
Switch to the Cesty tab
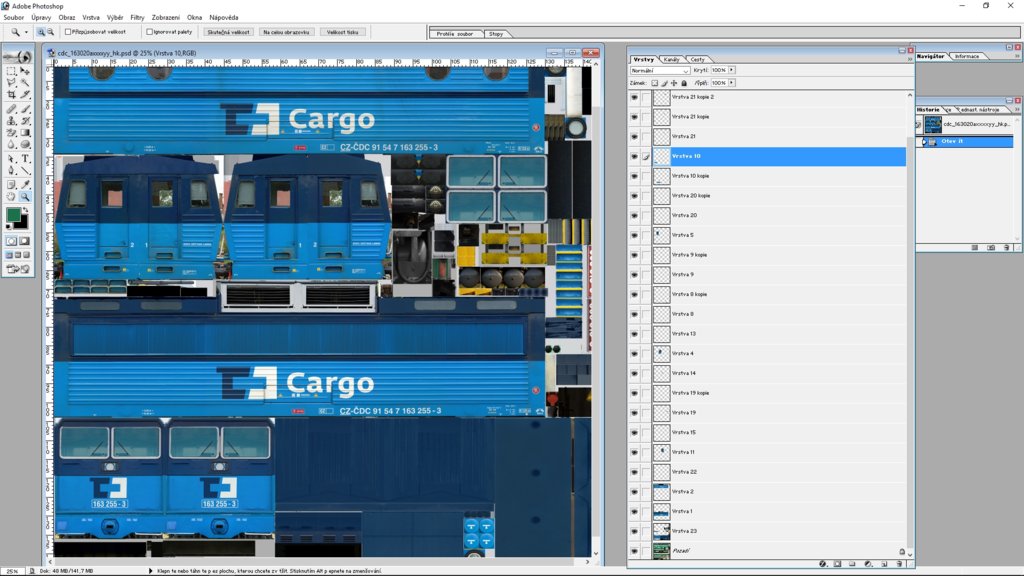pos(697,59)
